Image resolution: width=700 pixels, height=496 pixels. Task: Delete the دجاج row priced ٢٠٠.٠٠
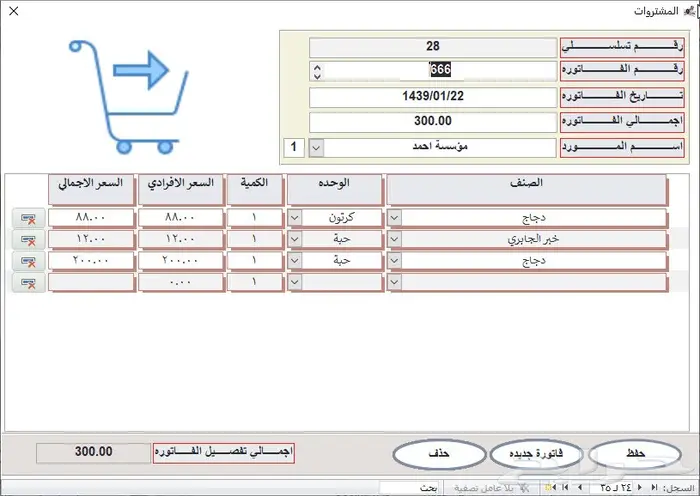click(x=29, y=261)
